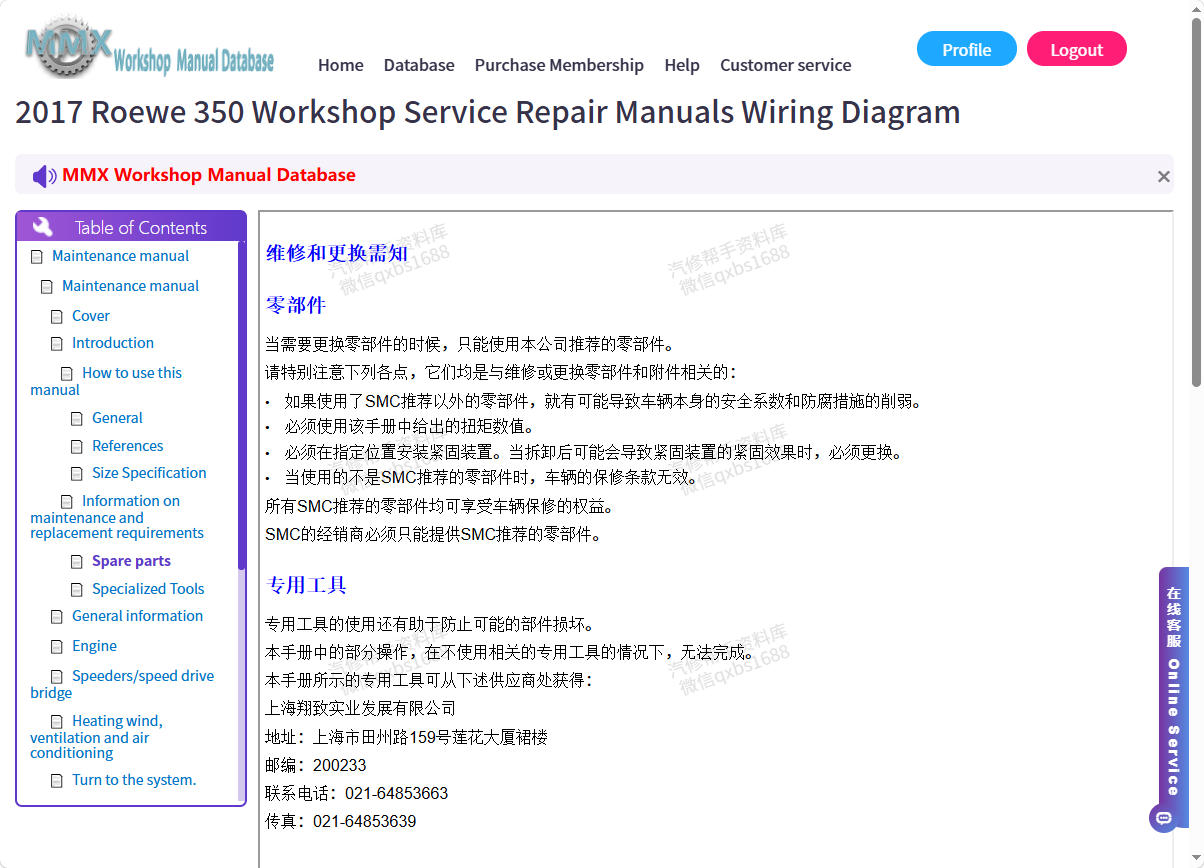Click the document icon beside Specialized Tools
The height and width of the screenshot is (868, 1204).
point(77,590)
